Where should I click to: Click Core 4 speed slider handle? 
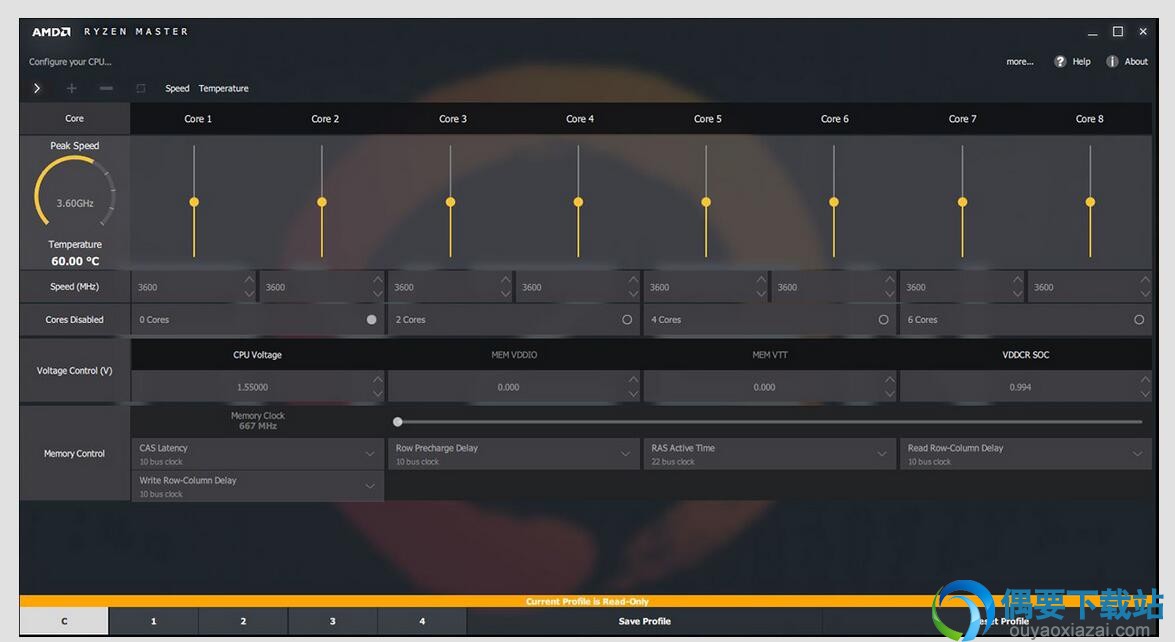579,202
